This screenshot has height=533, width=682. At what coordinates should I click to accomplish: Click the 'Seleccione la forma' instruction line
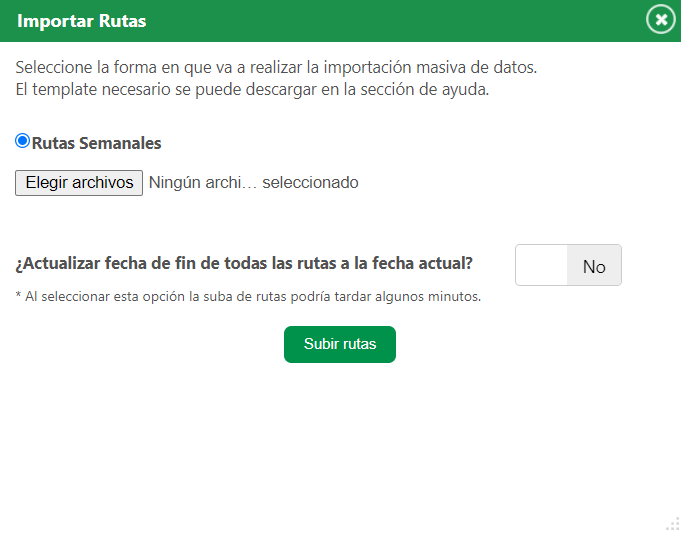pyautogui.click(x=276, y=67)
